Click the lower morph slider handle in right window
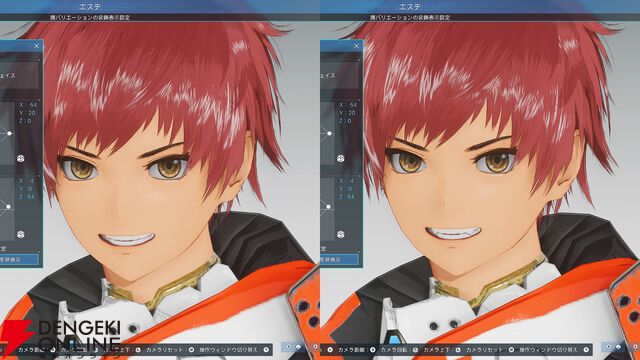 [x=329, y=207]
